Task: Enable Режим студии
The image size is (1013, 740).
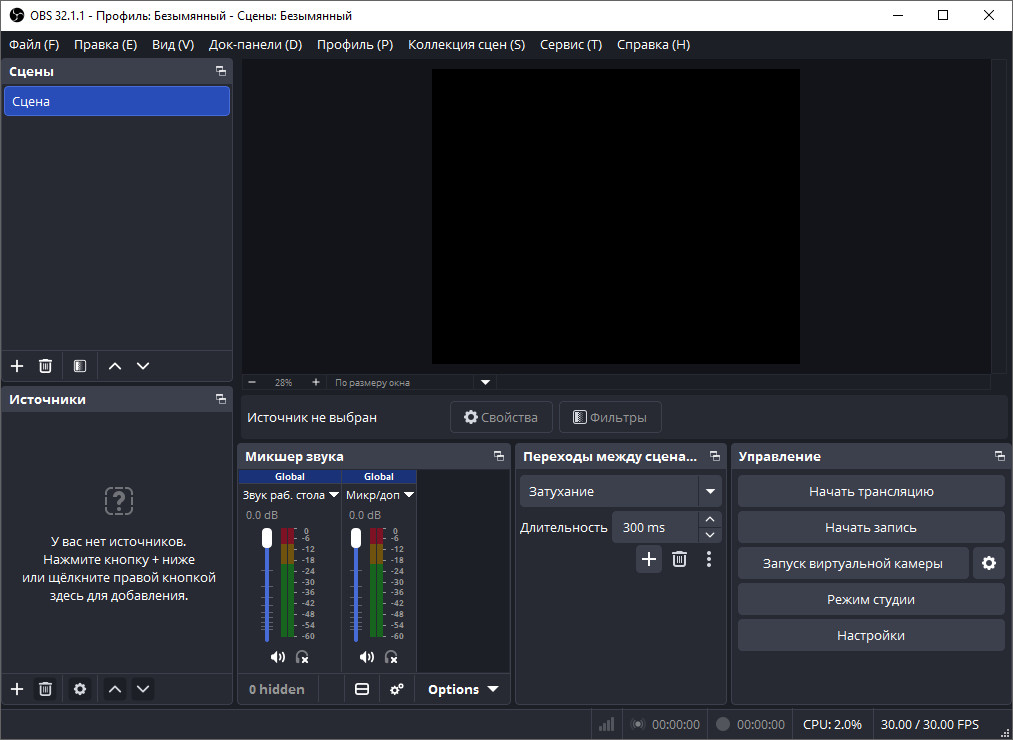Action: 870,599
